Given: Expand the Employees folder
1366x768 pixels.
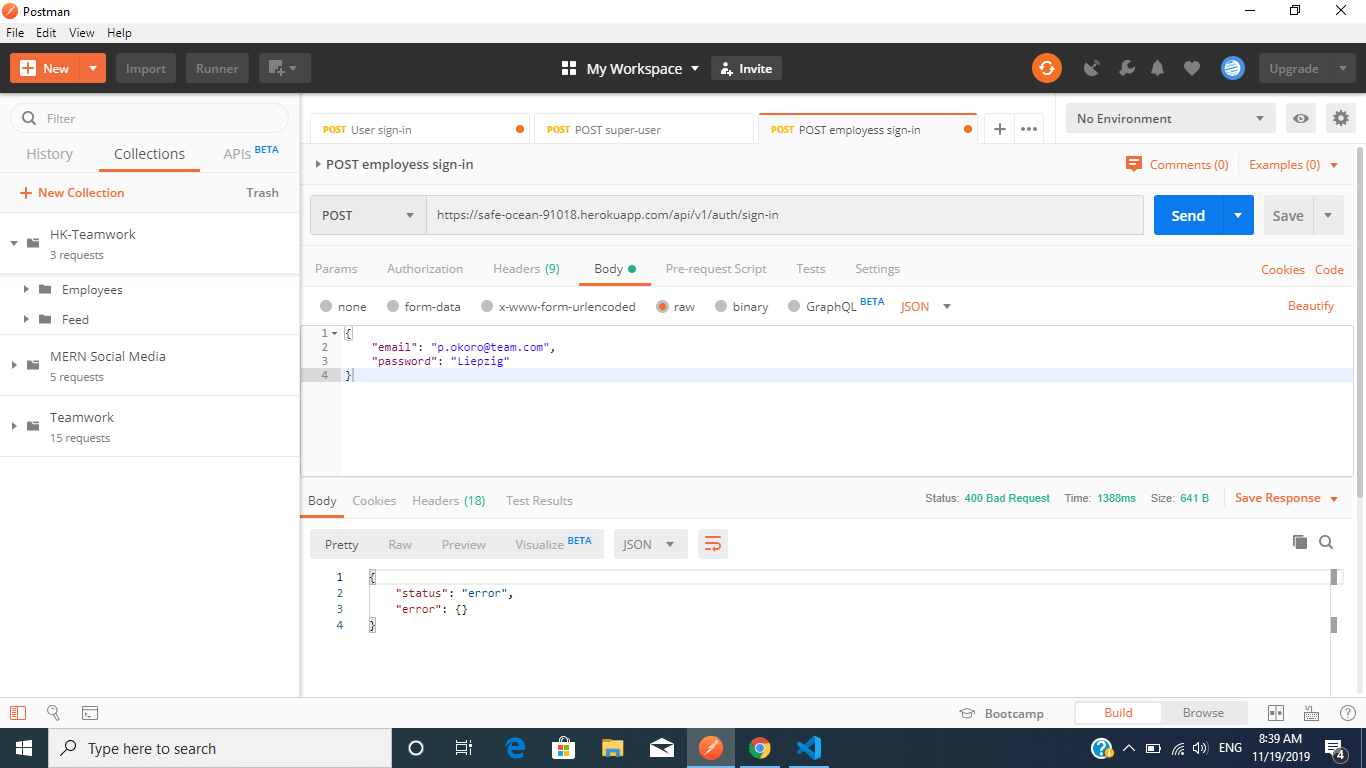Looking at the screenshot, I should tap(26, 289).
